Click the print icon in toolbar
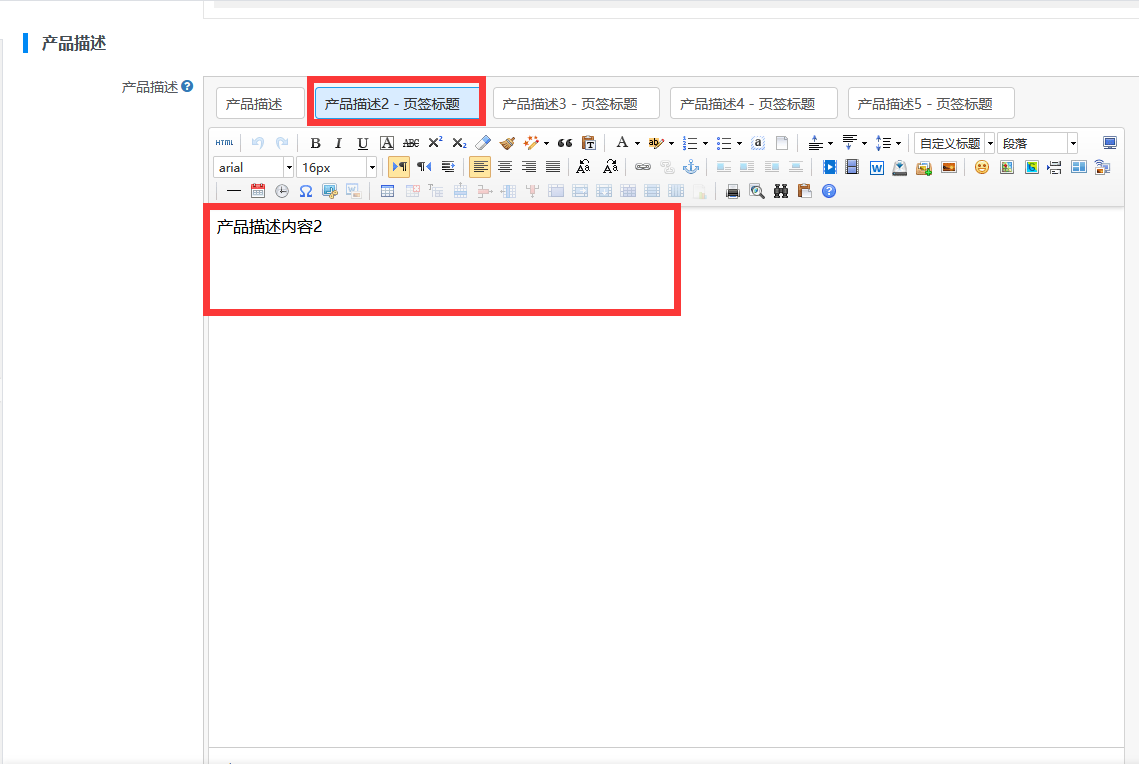The height and width of the screenshot is (764, 1139). [733, 191]
